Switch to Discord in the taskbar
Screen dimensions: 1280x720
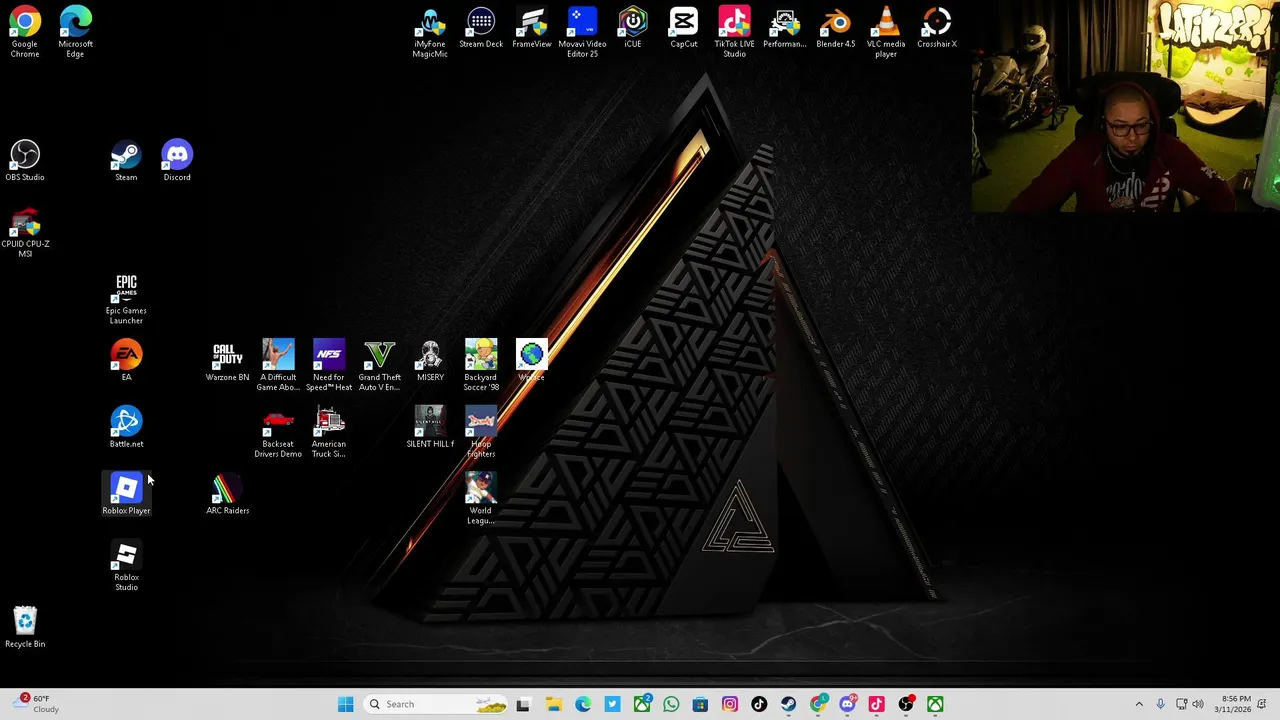point(847,704)
